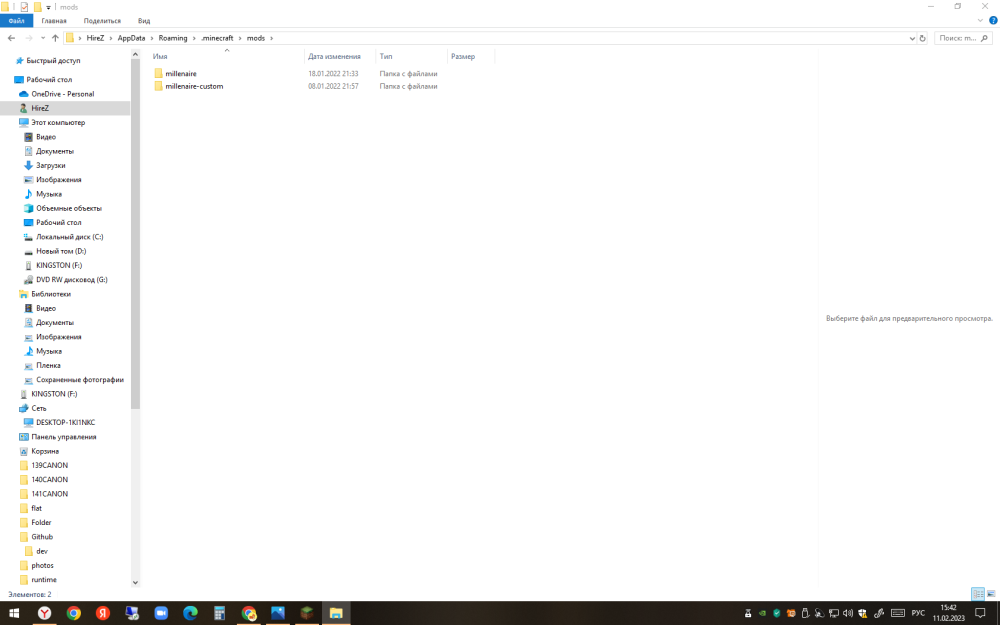The width and height of the screenshot is (1000, 625).
Task: Open Minecraft from the taskbar
Action: [307, 614]
